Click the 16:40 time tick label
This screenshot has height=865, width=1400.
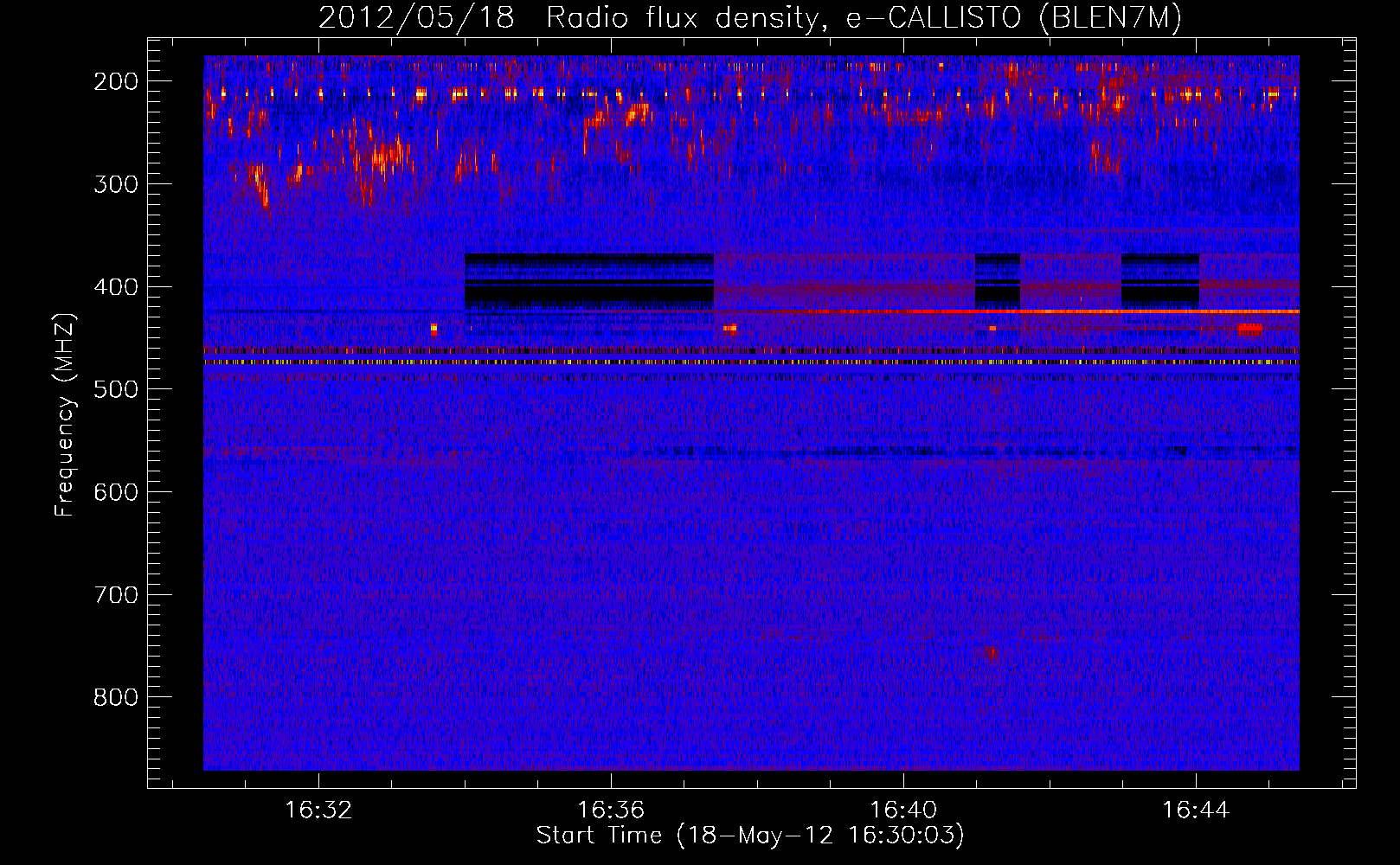903,810
